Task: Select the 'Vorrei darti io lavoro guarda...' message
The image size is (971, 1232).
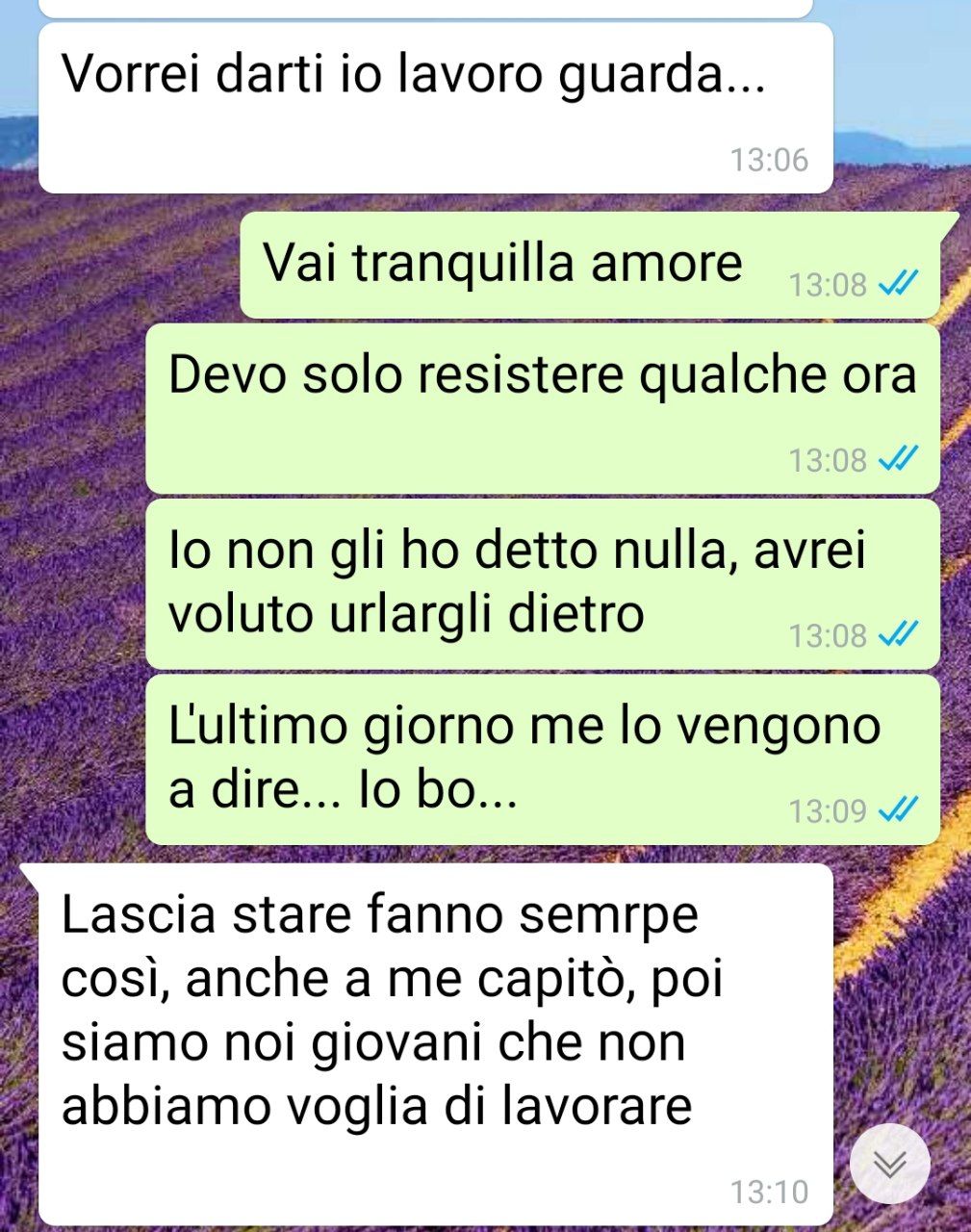Action: pos(435,108)
